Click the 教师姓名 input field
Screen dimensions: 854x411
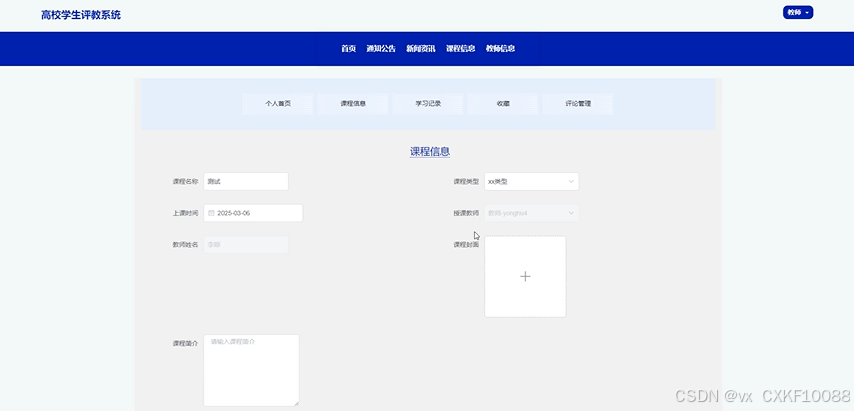246,244
